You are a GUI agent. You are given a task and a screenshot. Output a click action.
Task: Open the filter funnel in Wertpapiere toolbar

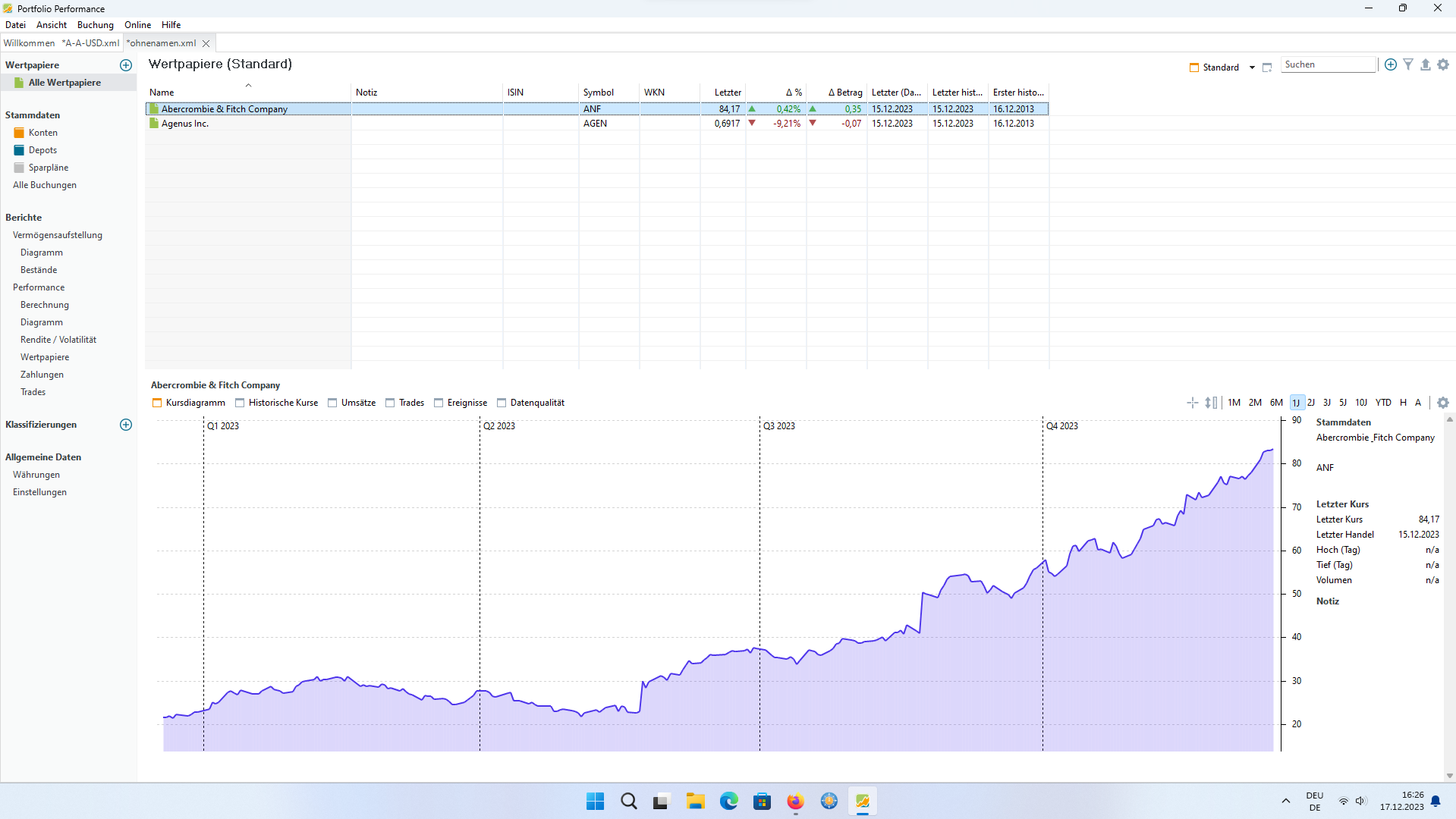[1408, 64]
